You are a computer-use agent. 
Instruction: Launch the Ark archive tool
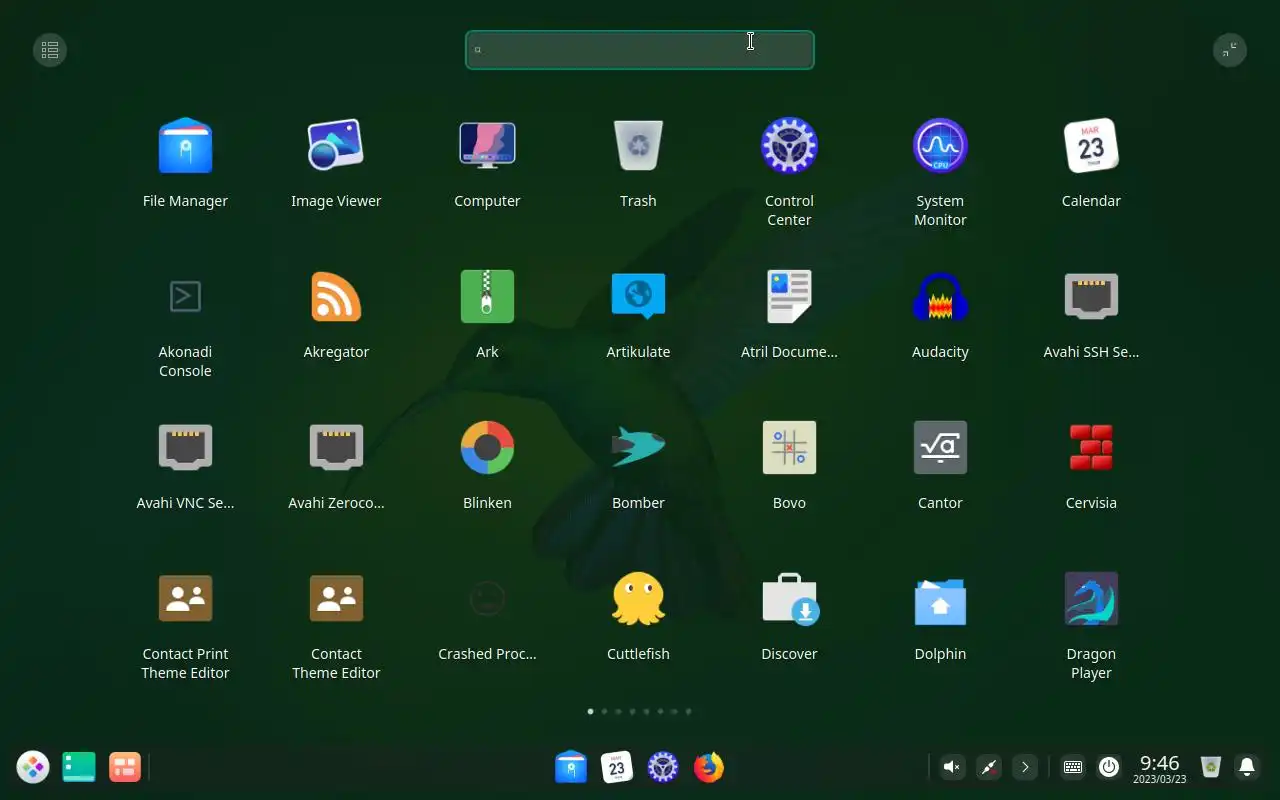[487, 297]
